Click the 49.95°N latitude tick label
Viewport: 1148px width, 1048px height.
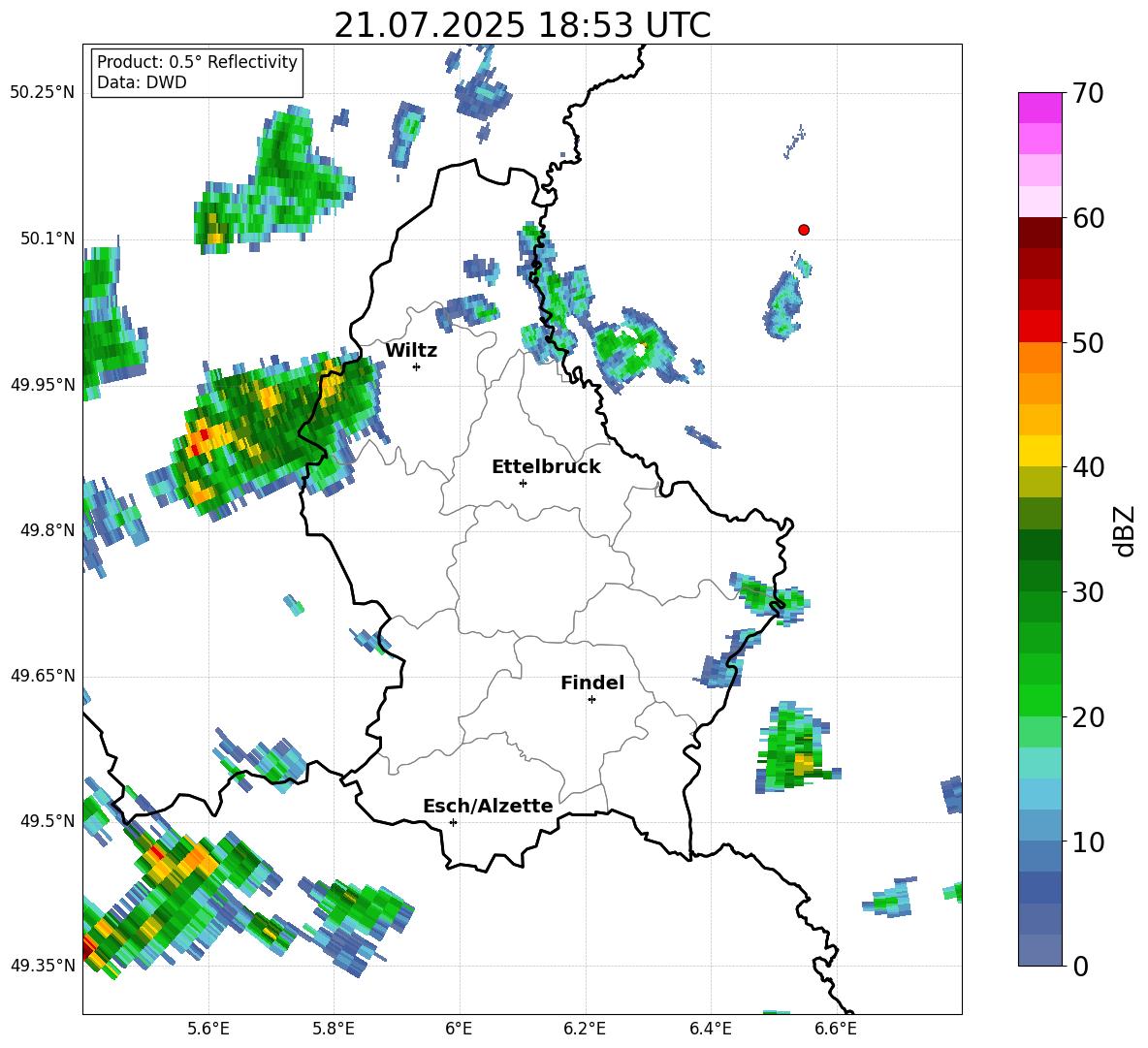(42, 385)
